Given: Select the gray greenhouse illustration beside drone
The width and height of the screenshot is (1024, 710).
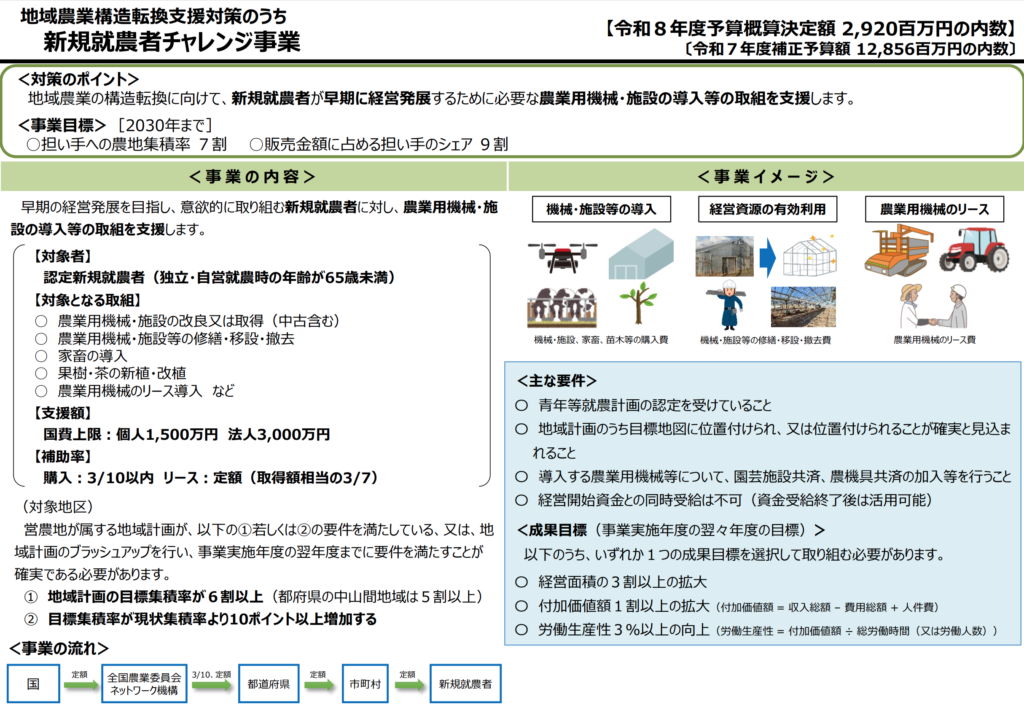Looking at the screenshot, I should click(640, 255).
